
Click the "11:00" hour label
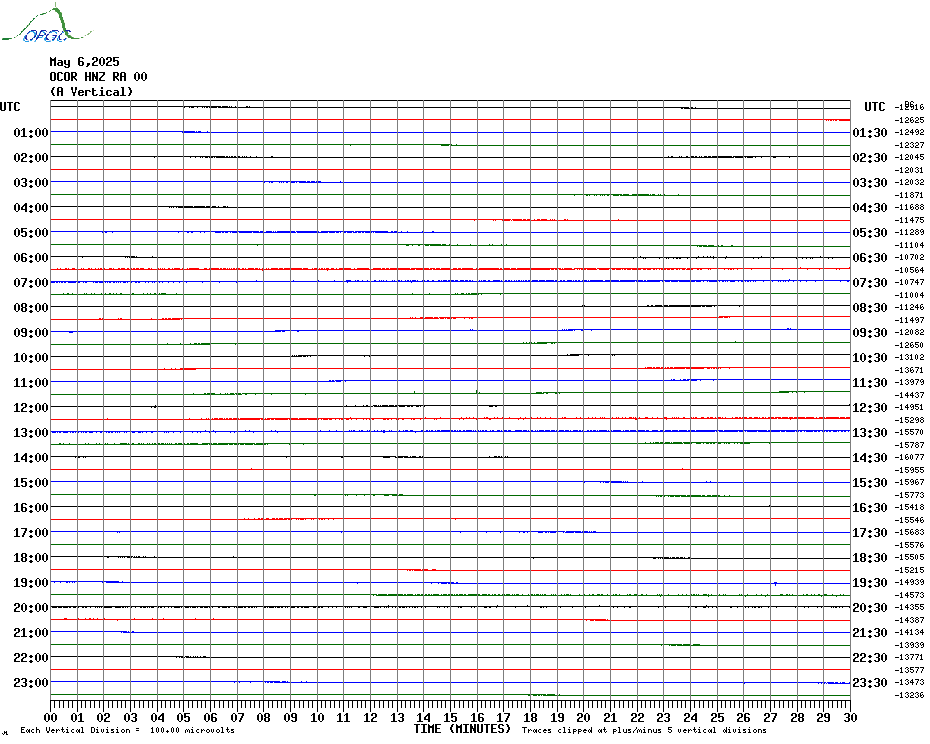(x=31, y=383)
